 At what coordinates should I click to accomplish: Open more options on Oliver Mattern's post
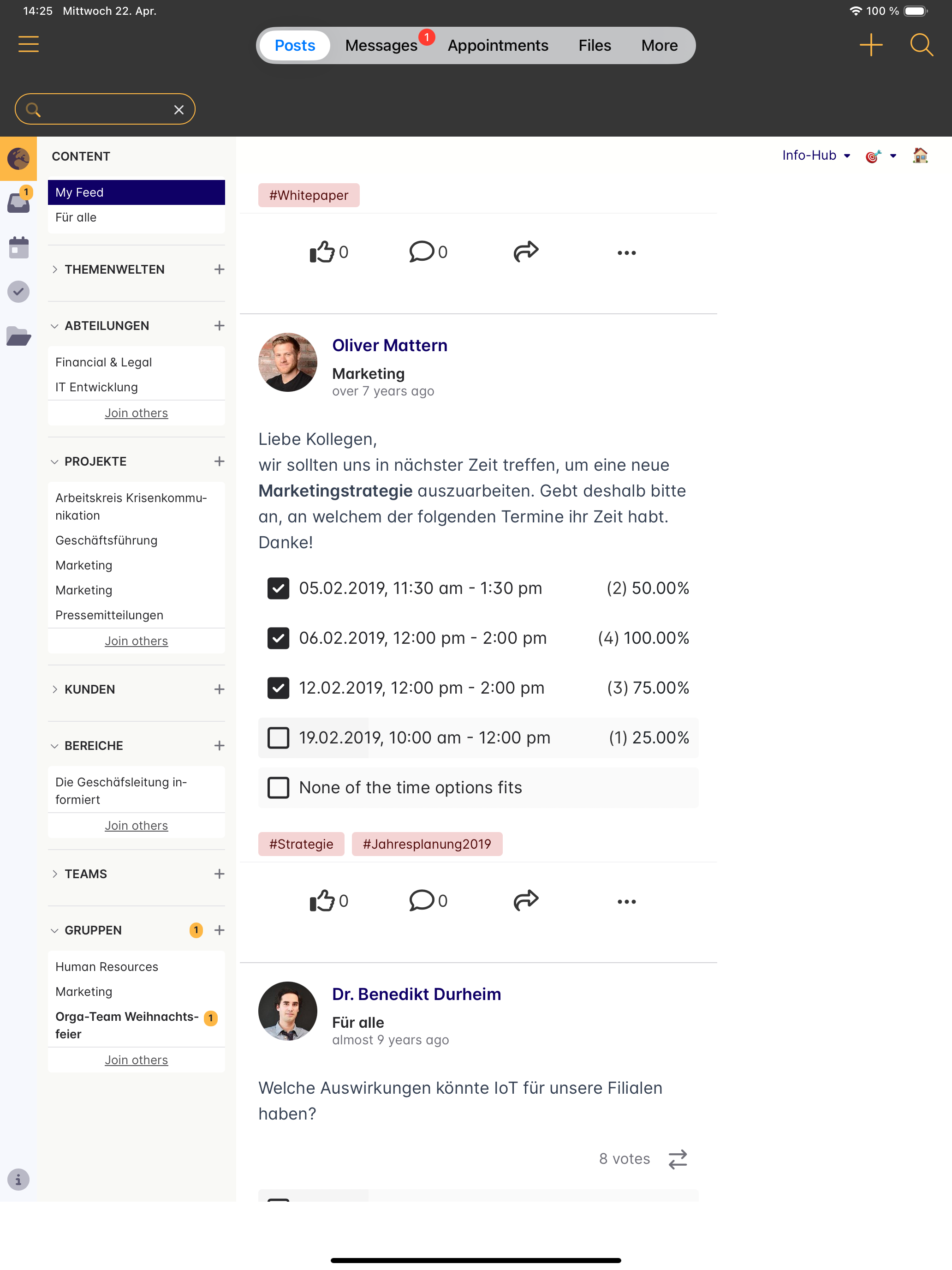click(627, 902)
